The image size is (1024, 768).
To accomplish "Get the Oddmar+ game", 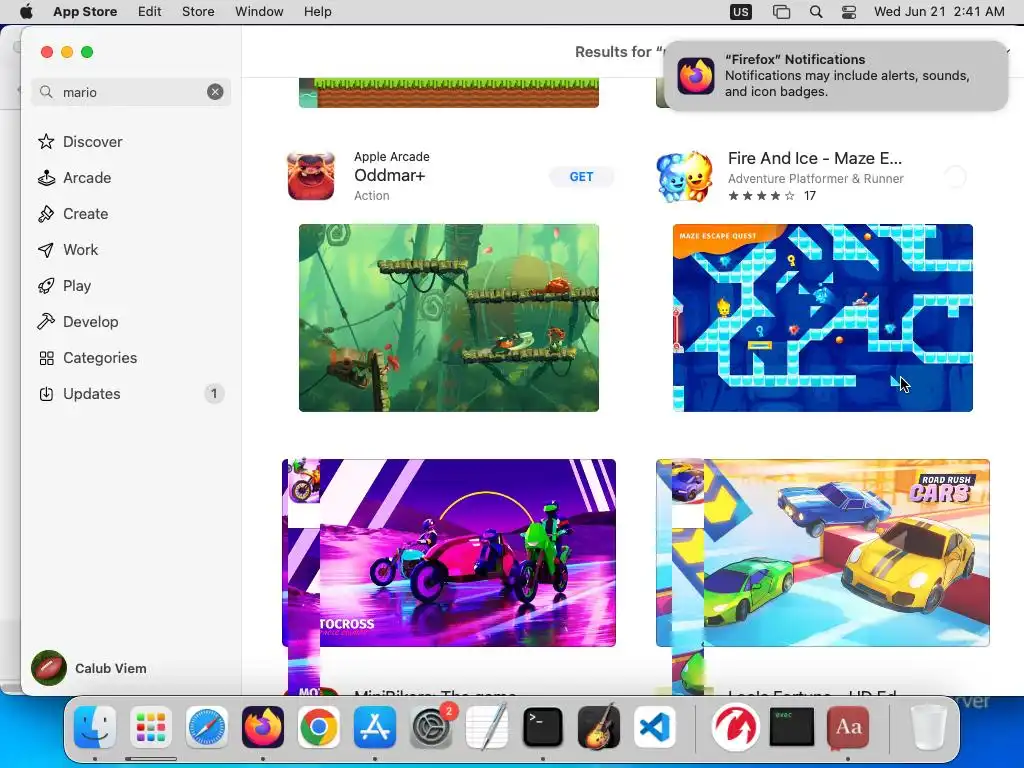I will coord(581,176).
